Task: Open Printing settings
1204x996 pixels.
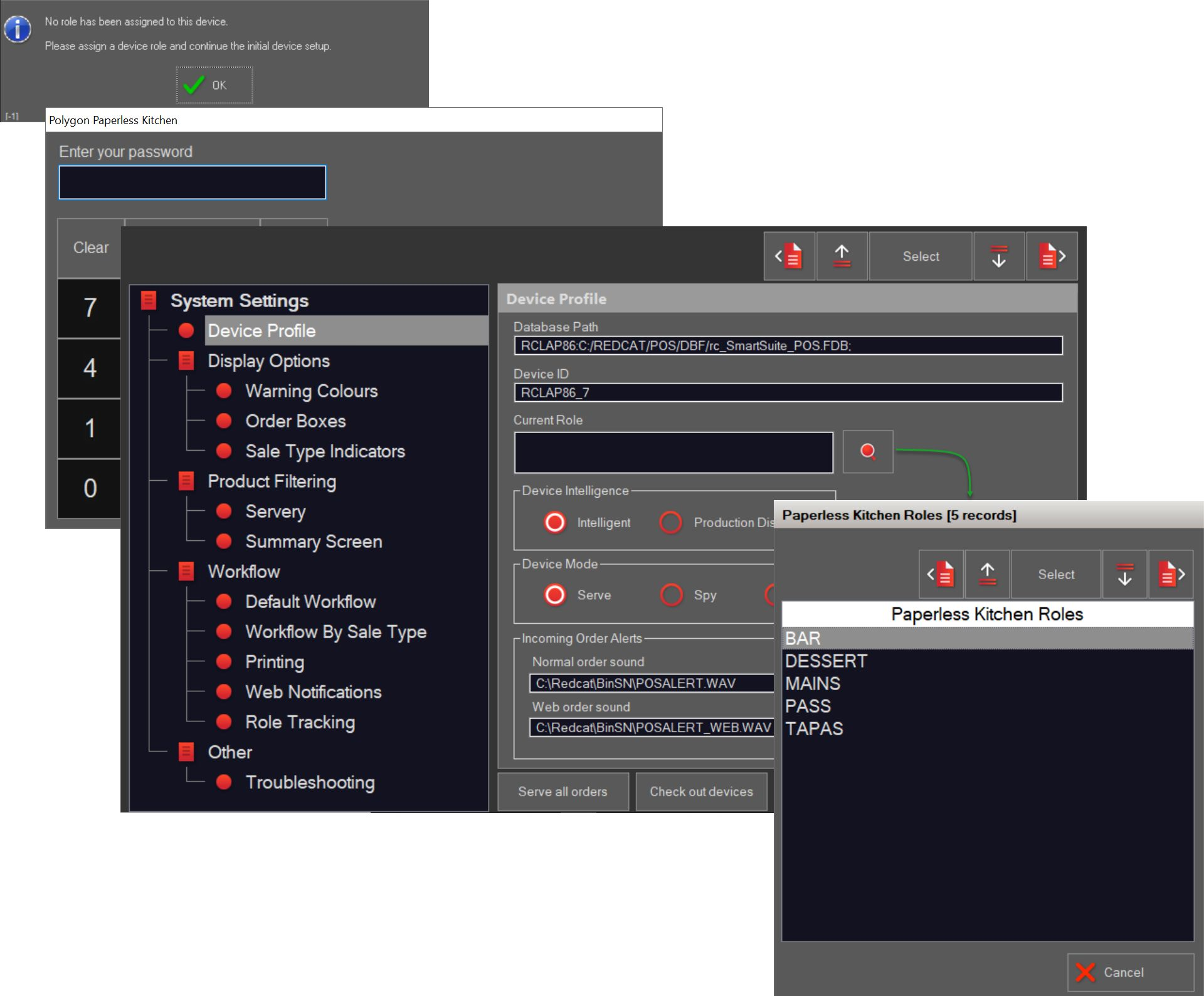Action: (x=275, y=661)
